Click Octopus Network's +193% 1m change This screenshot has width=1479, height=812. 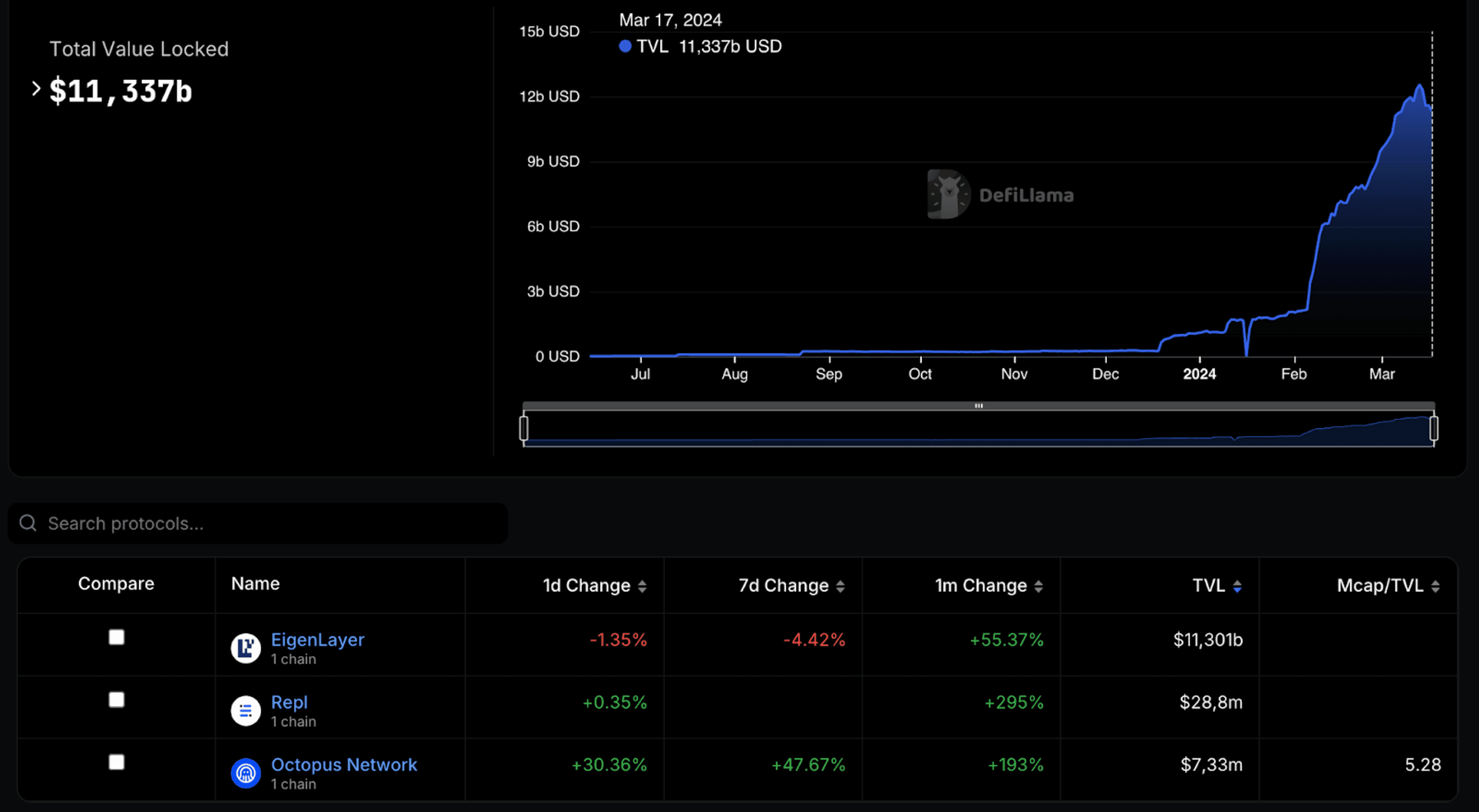coord(1015,764)
